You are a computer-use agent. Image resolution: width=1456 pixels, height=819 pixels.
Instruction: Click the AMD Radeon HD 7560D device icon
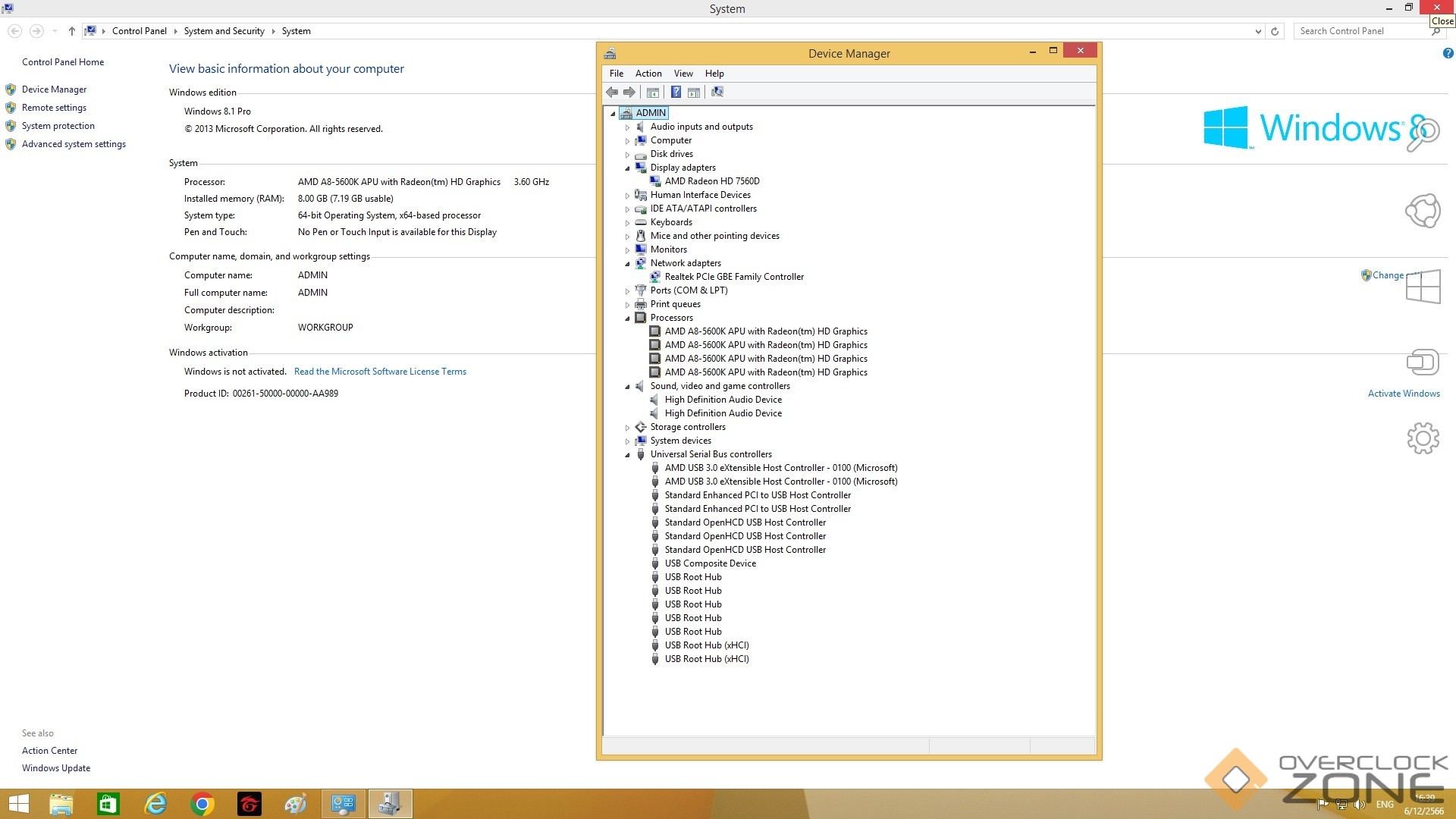tap(655, 181)
